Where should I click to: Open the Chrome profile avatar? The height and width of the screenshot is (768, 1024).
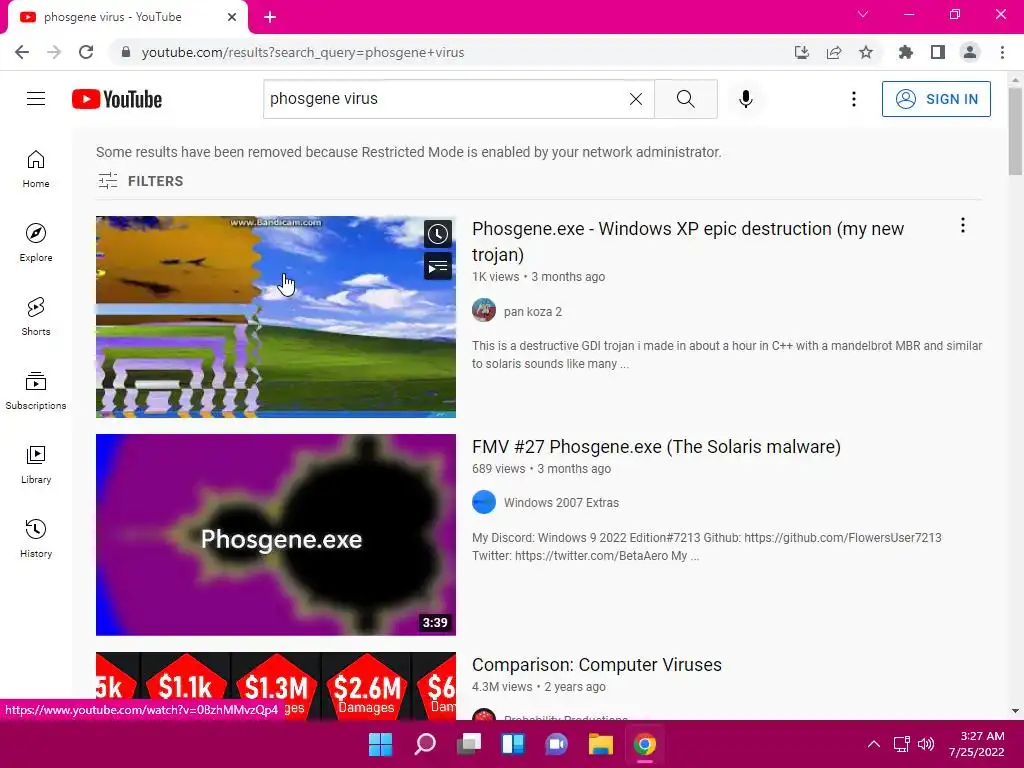(x=970, y=52)
